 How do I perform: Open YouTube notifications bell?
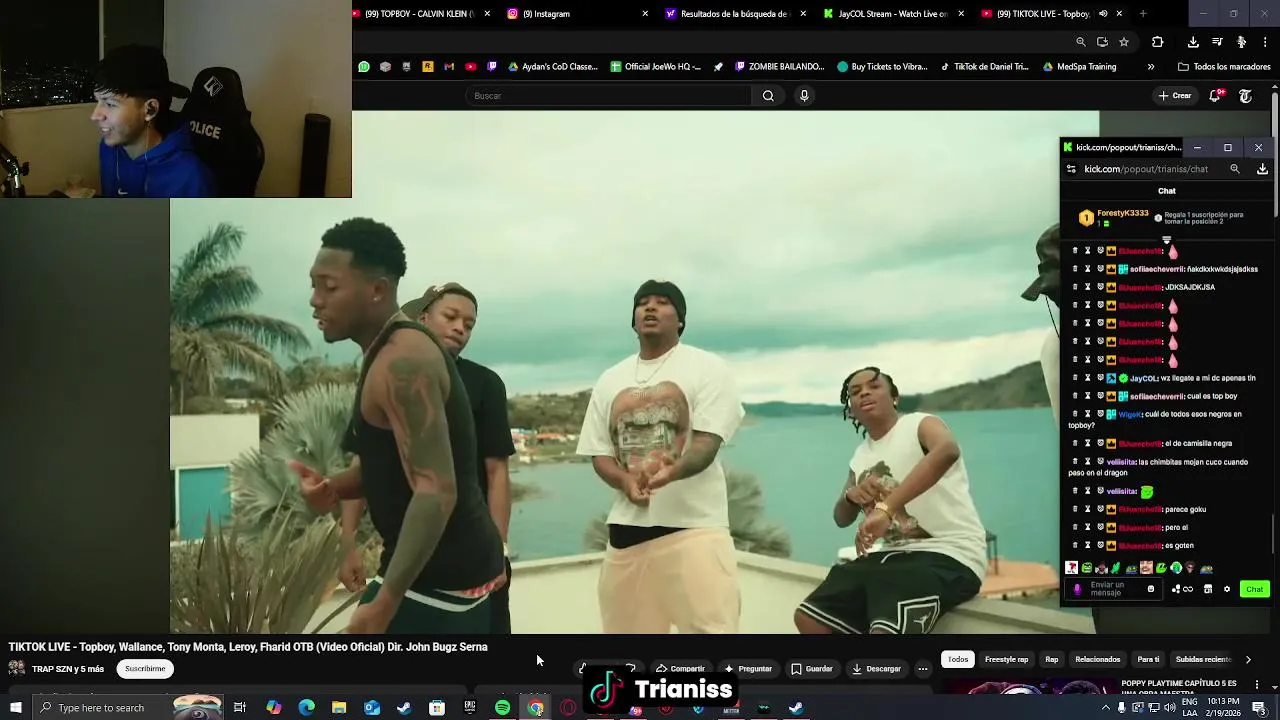(x=1216, y=96)
